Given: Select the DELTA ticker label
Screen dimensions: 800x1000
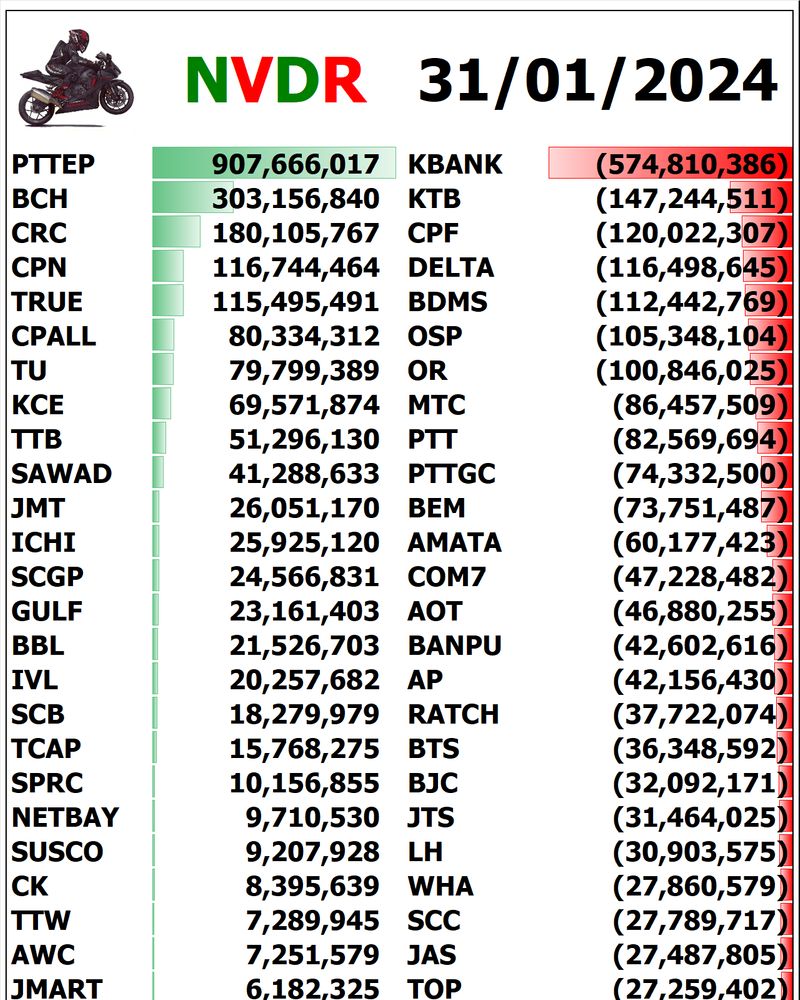Looking at the screenshot, I should click(x=451, y=268).
